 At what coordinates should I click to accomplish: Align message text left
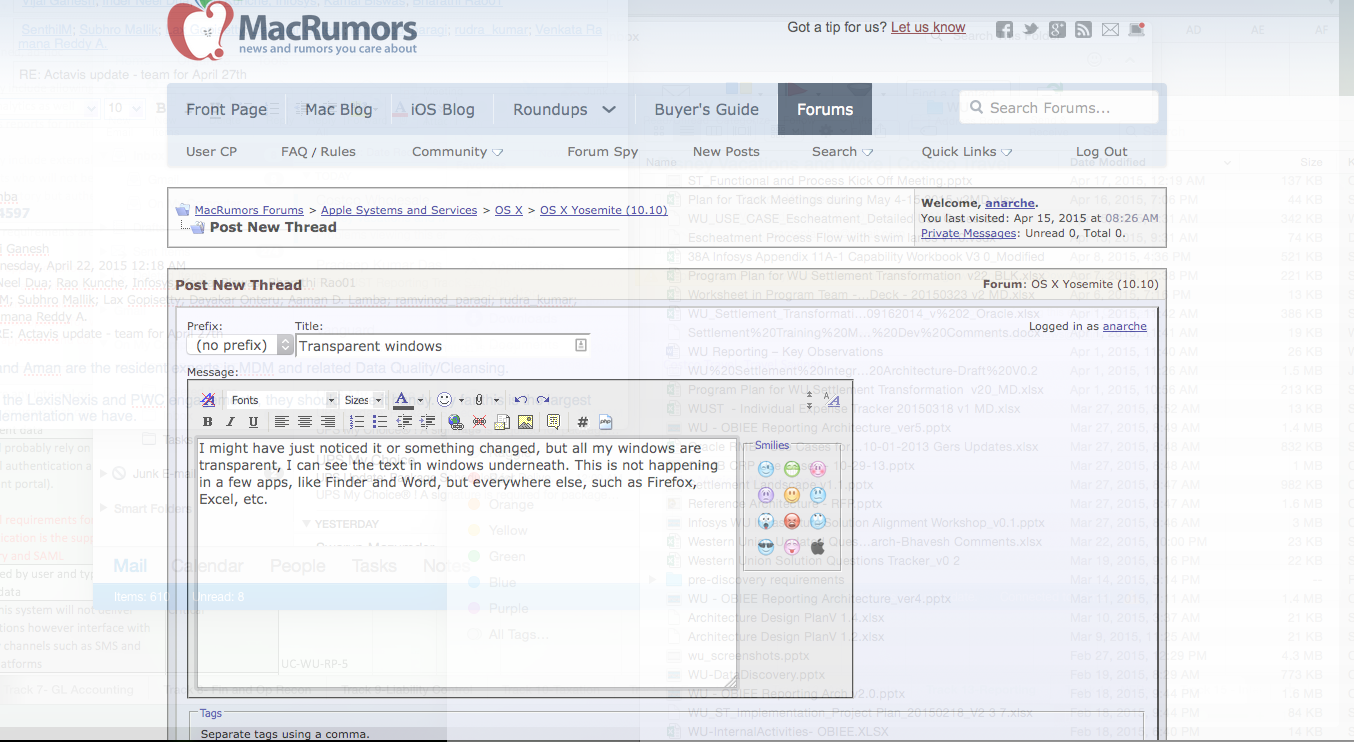(x=282, y=422)
